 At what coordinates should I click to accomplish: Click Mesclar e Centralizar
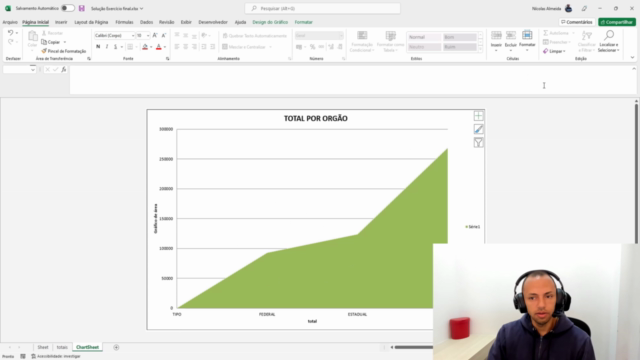[244, 47]
